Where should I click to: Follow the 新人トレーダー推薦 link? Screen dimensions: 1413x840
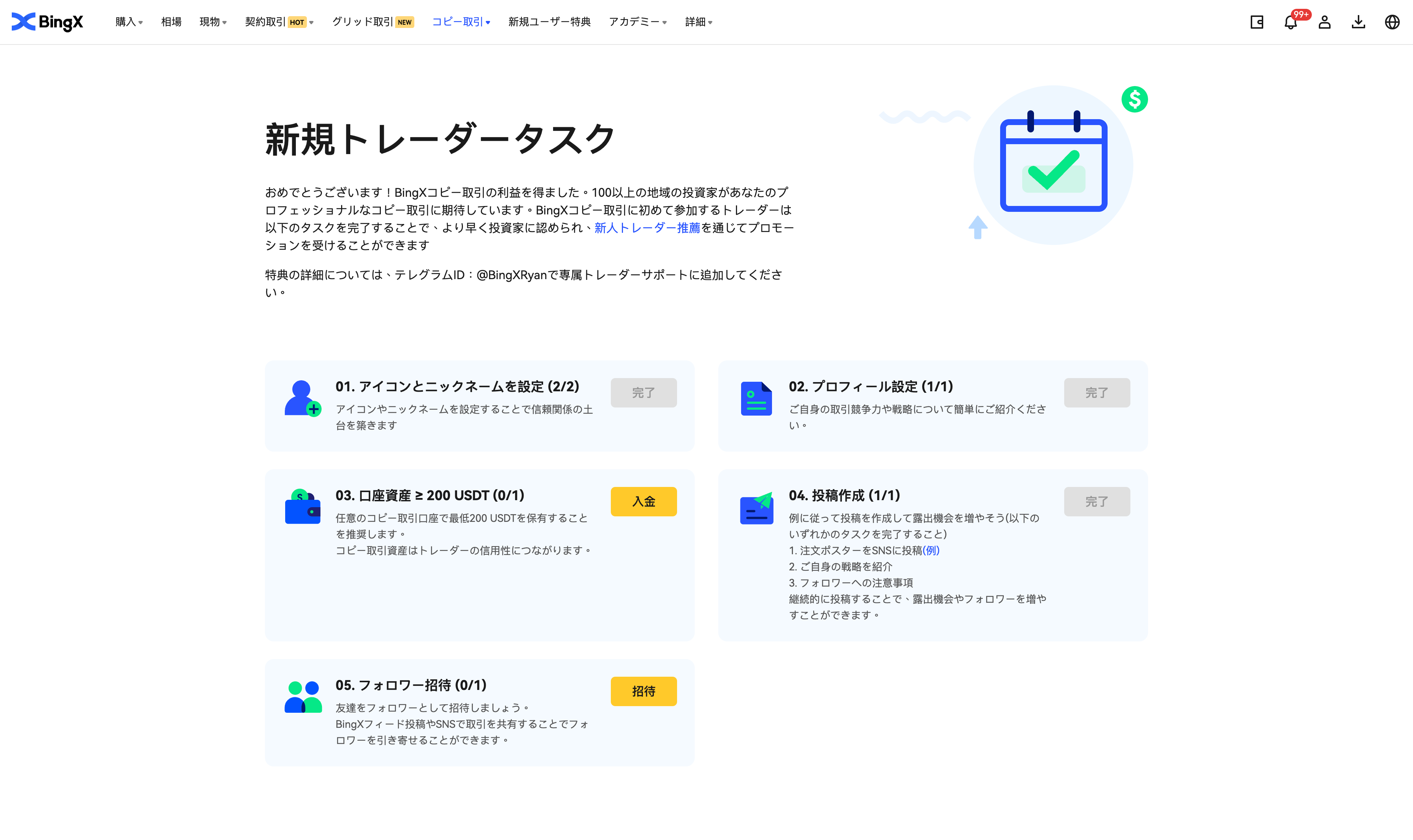click(647, 228)
